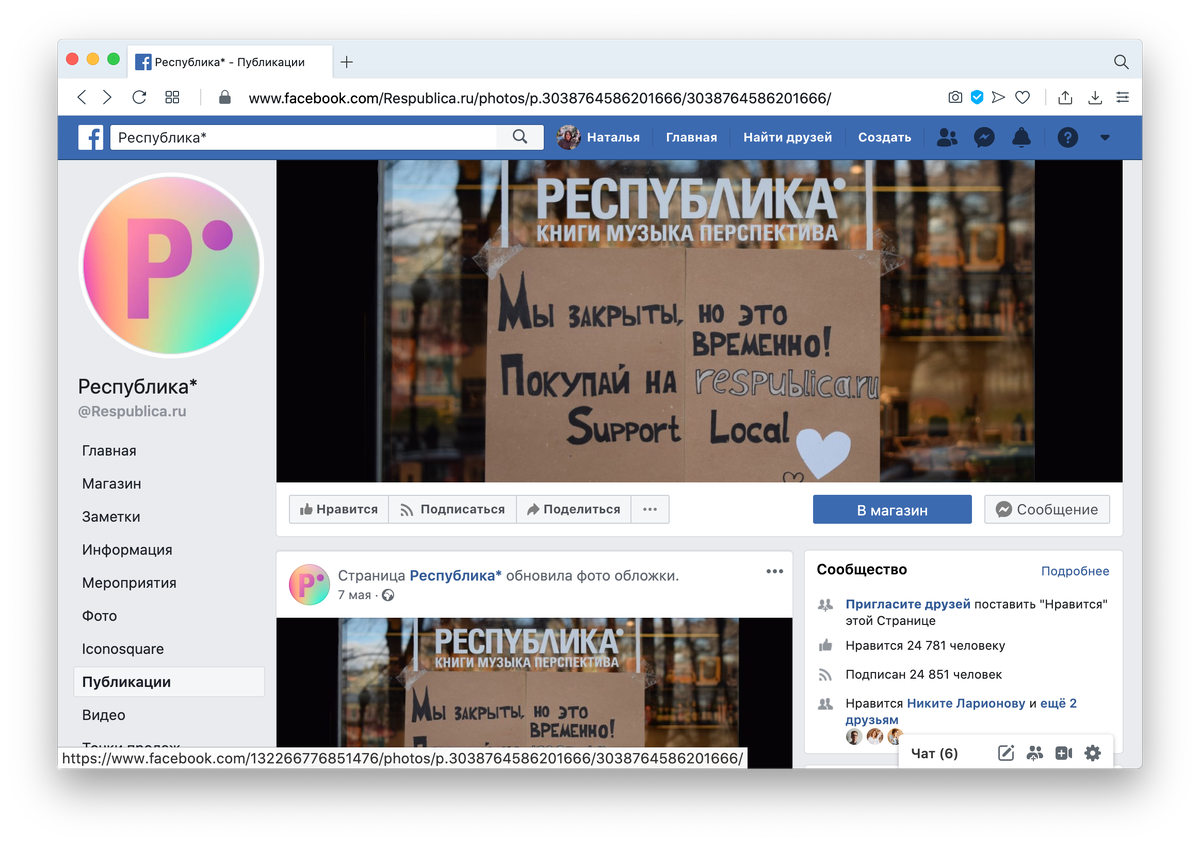Viewport: 1200px width, 845px height.
Task: Open the Чат (6) panel
Action: click(x=934, y=753)
